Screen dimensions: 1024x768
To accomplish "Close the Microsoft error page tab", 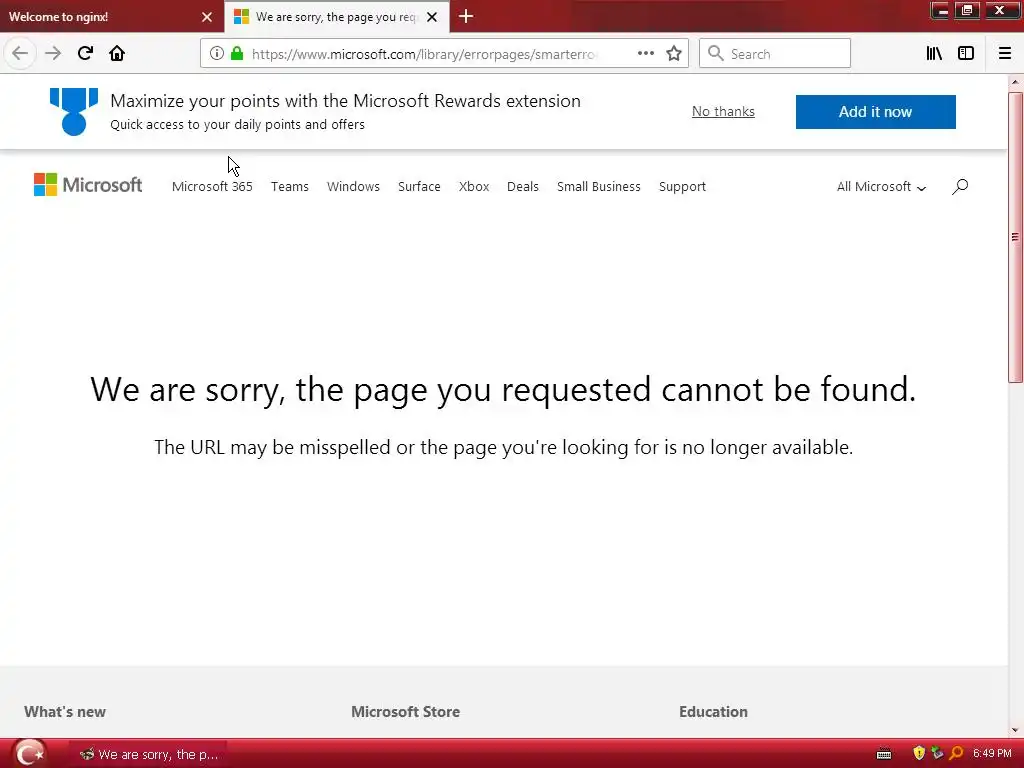I will (432, 17).
